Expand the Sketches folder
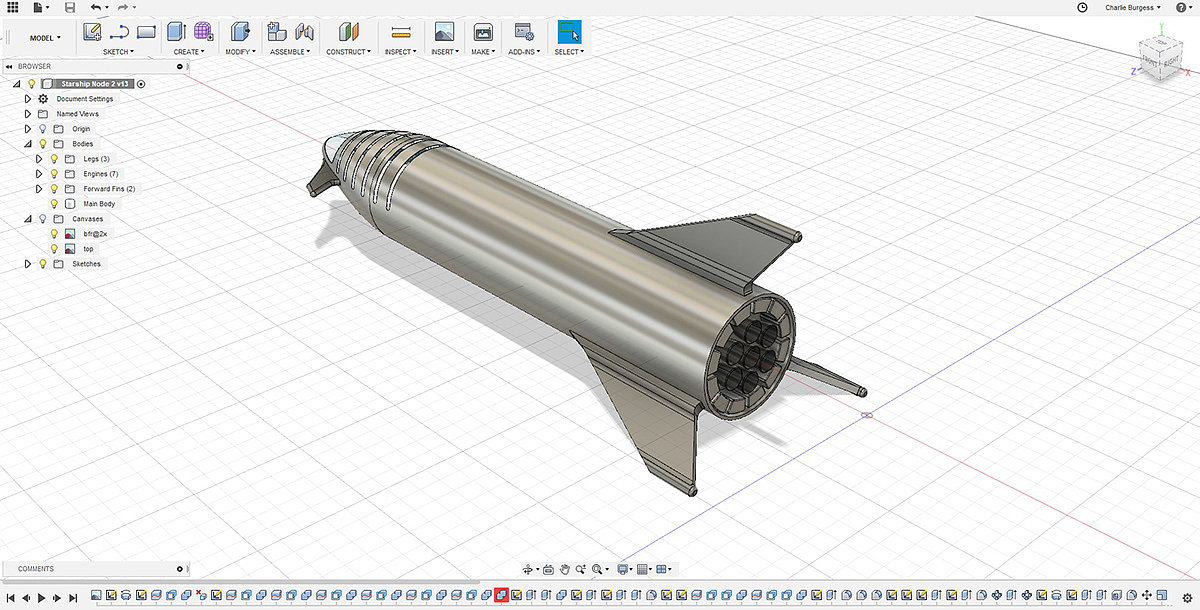 (x=28, y=264)
